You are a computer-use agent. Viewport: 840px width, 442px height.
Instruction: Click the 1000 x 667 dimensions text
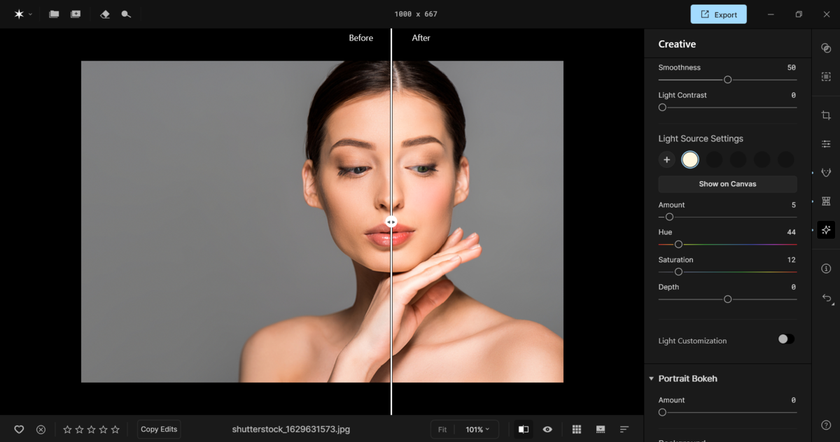tap(416, 14)
